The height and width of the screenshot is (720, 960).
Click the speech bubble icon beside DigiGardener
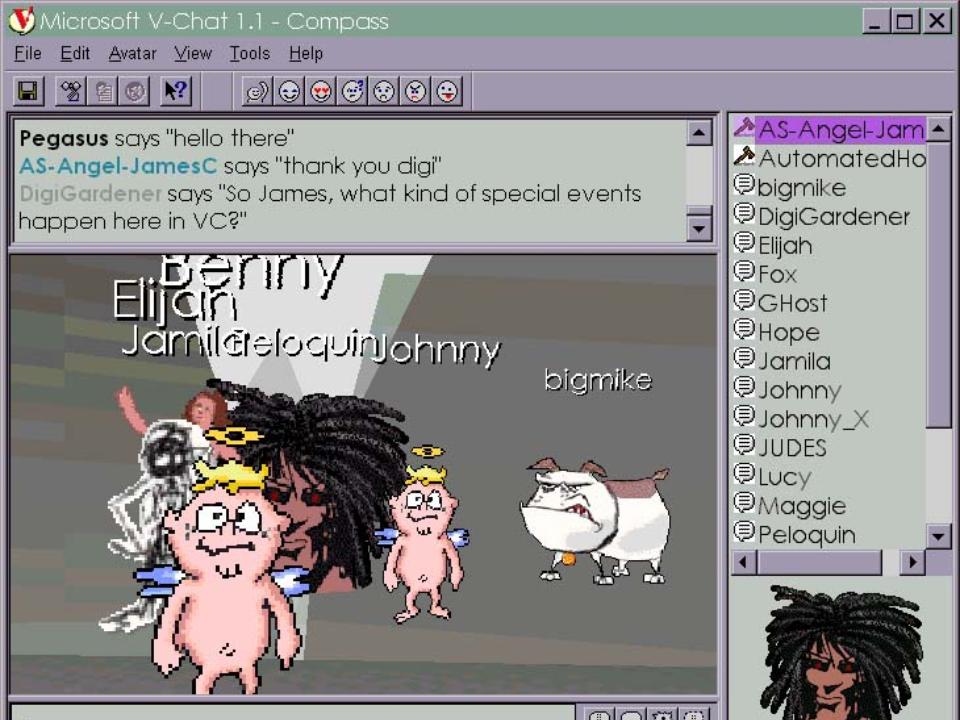tap(744, 214)
